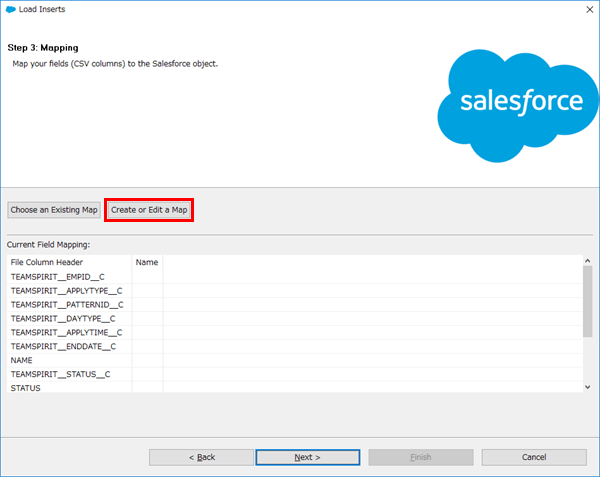Click the Salesforce cloud icon in title bar
The height and width of the screenshot is (477, 600).
tap(10, 10)
